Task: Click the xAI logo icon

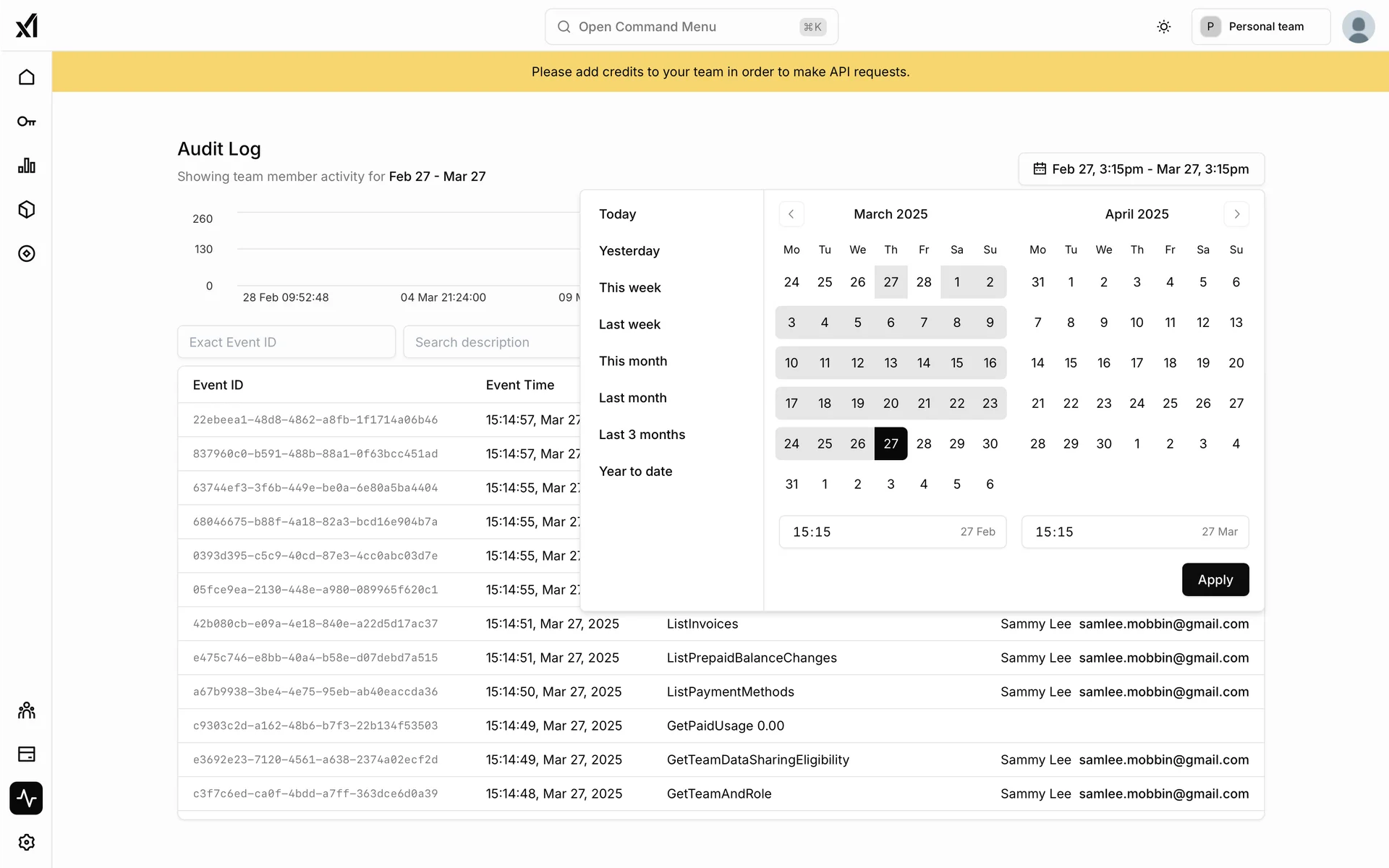Action: tap(27, 26)
